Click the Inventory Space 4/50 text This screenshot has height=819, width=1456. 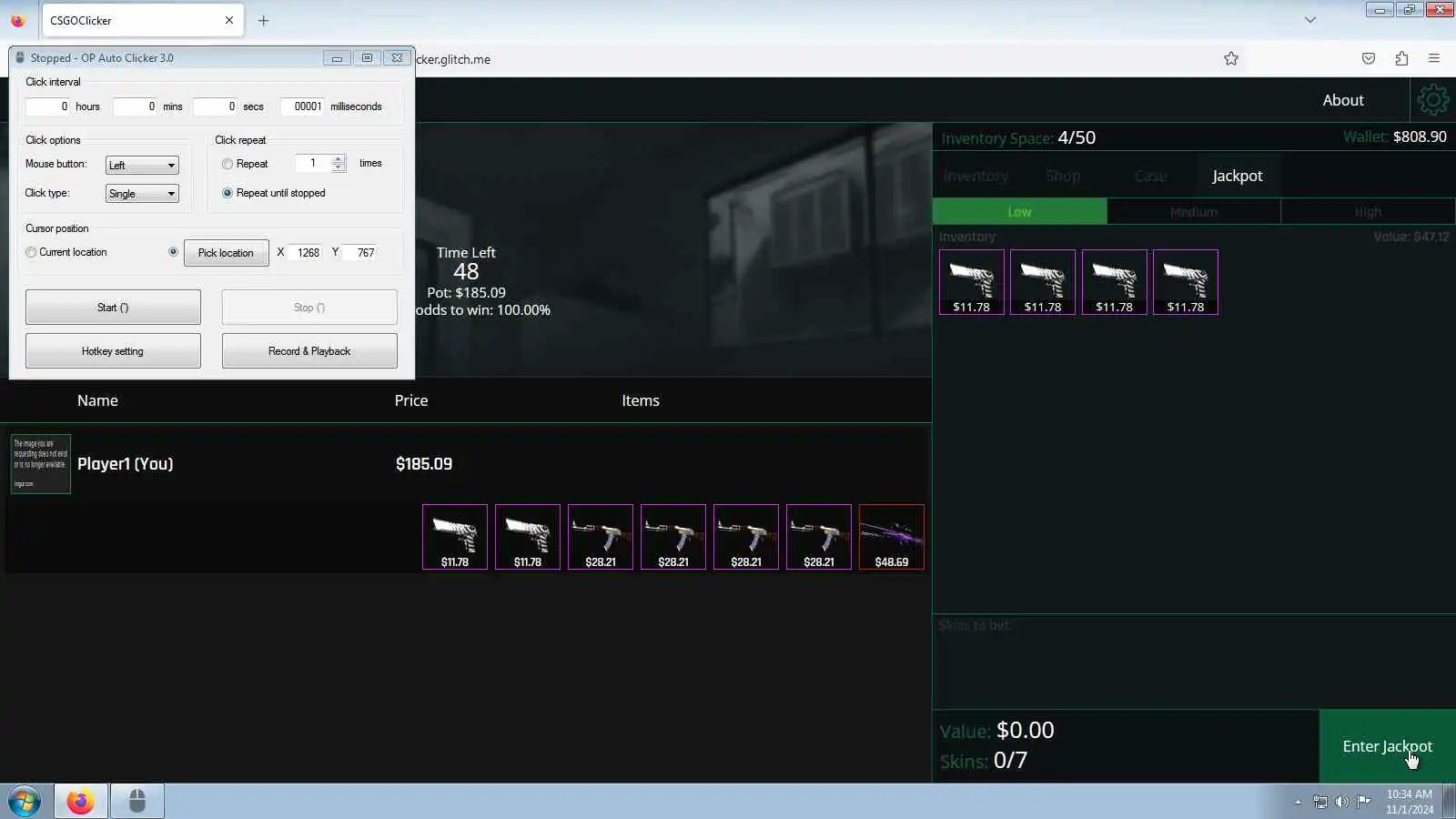(1018, 138)
